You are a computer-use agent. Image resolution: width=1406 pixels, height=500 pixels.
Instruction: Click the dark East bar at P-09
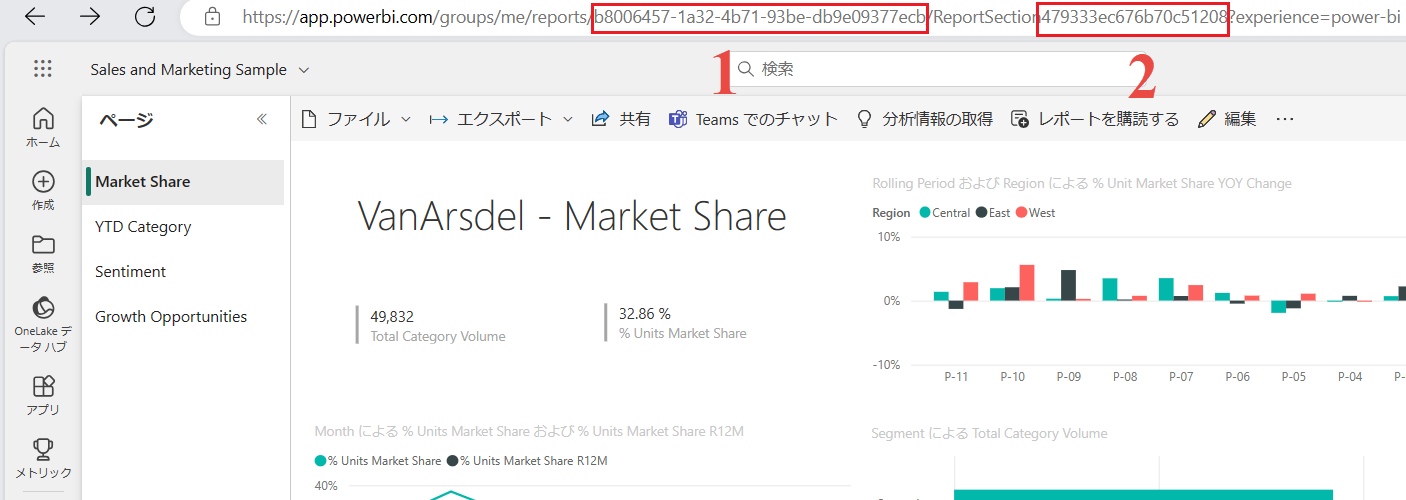(1069, 285)
